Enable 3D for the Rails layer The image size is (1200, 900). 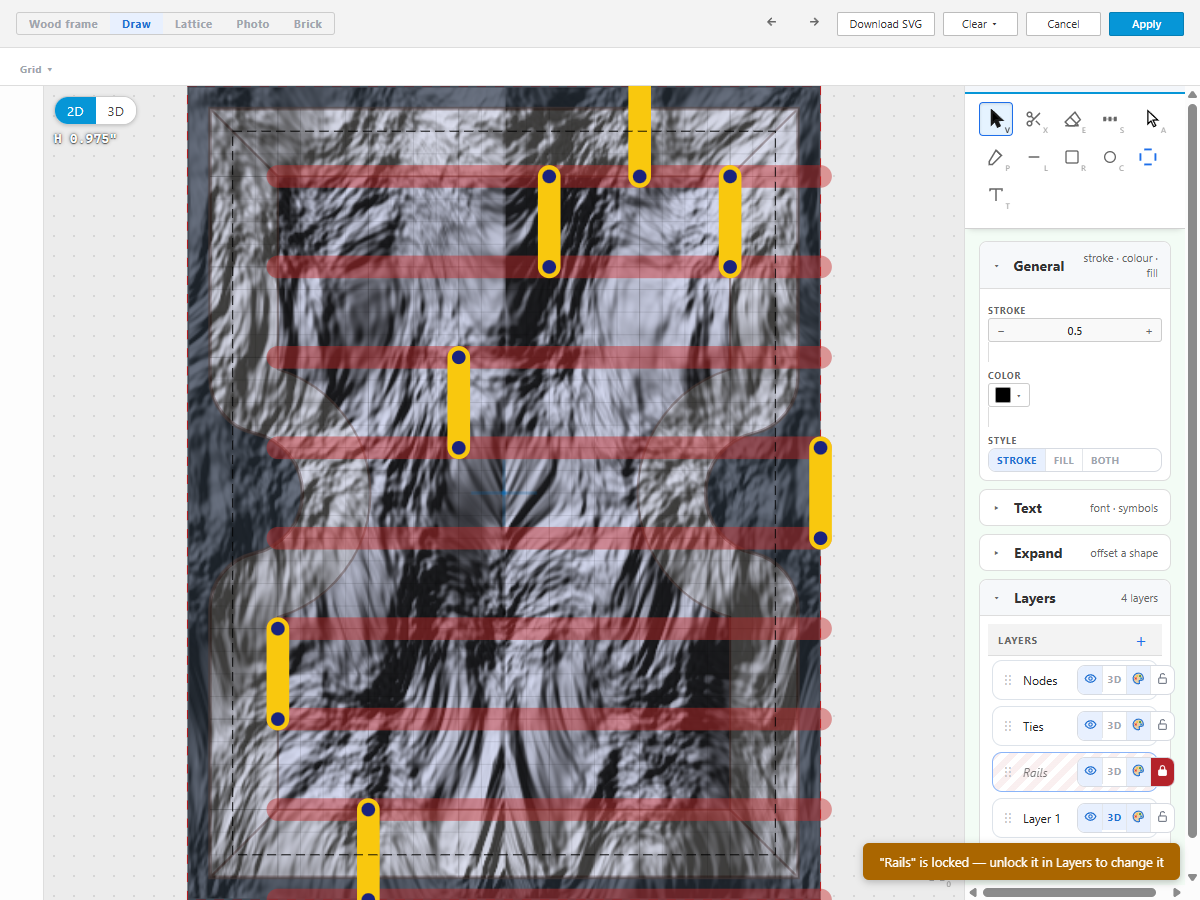click(1114, 772)
